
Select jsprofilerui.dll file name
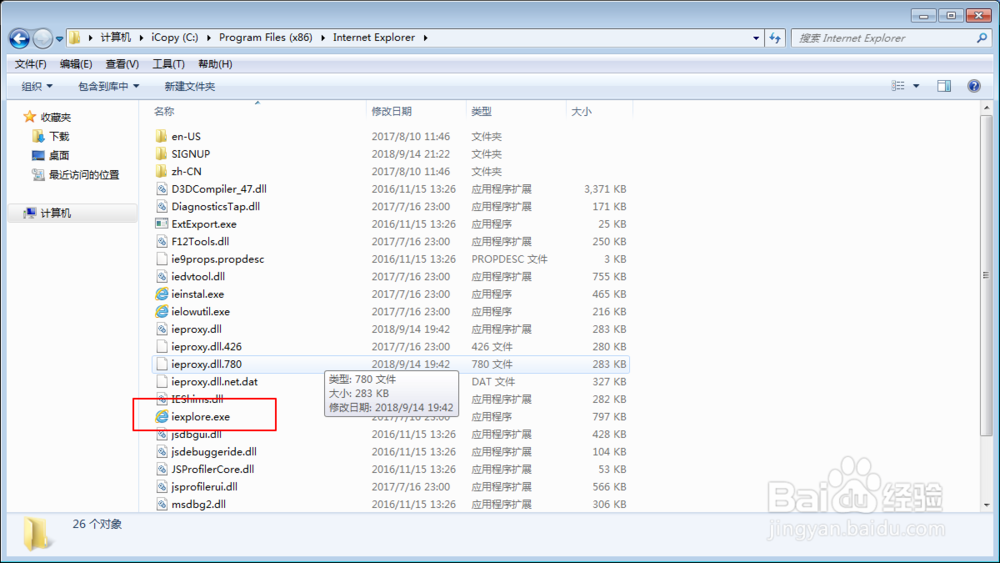(x=204, y=486)
